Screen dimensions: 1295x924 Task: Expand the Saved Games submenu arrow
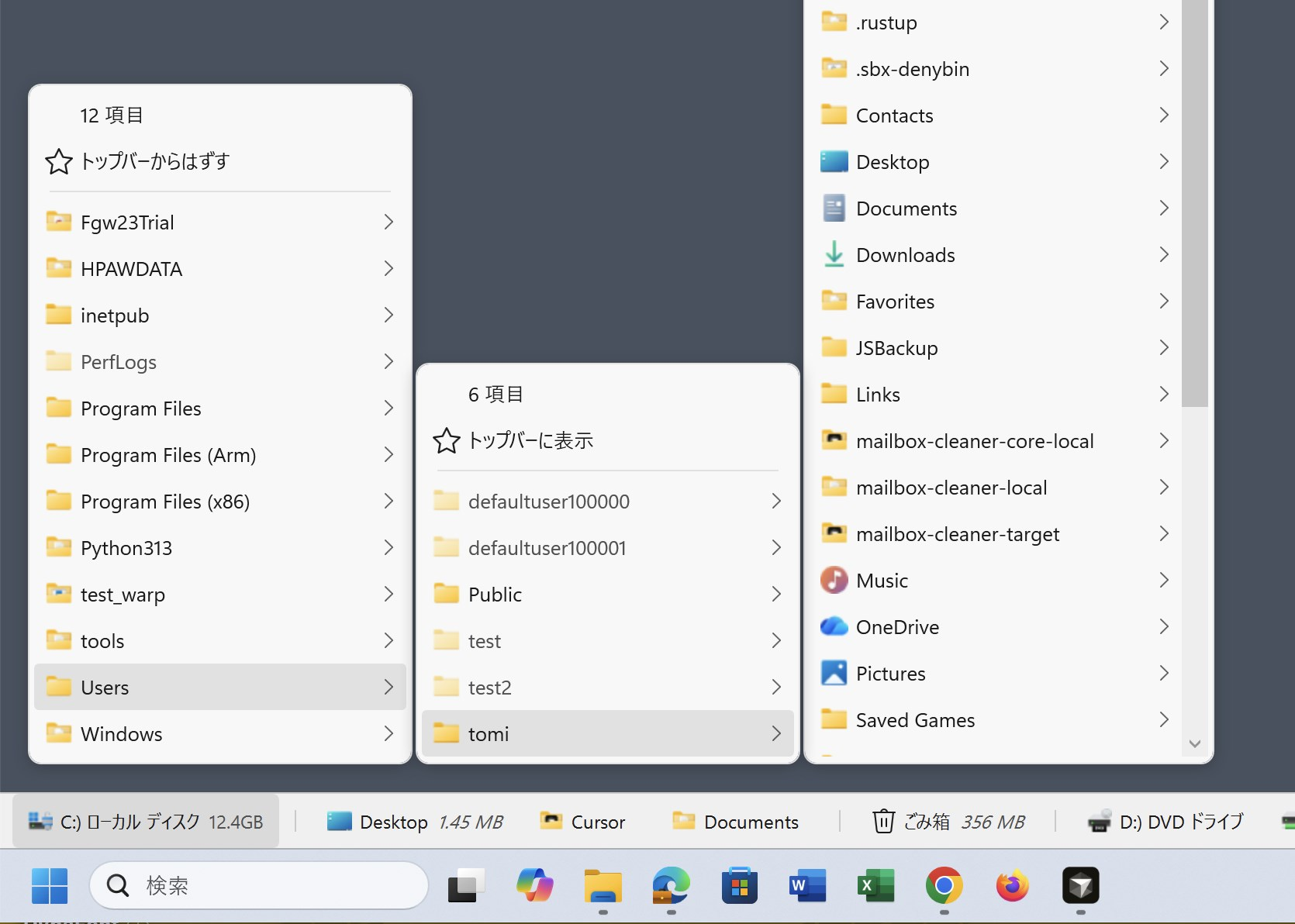pyautogui.click(x=1164, y=719)
